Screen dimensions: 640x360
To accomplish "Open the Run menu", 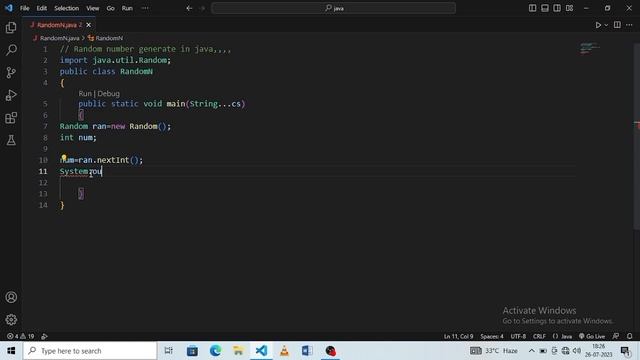I will pos(127,8).
